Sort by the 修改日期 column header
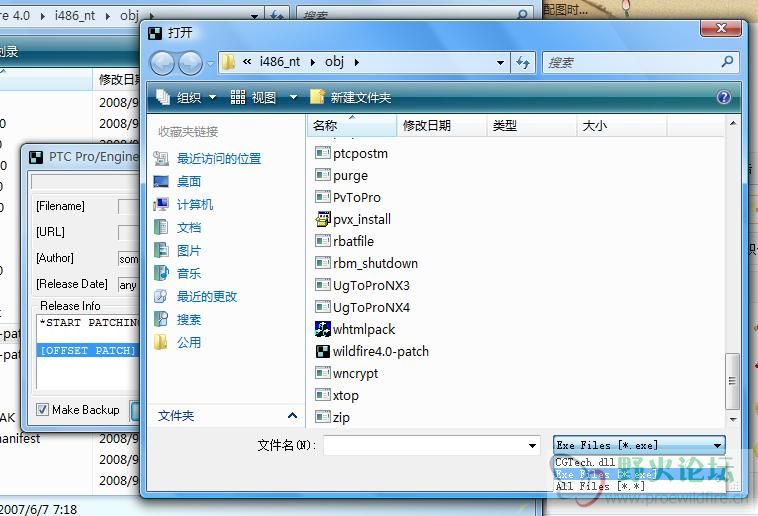The width and height of the screenshot is (758, 516). tap(441, 126)
